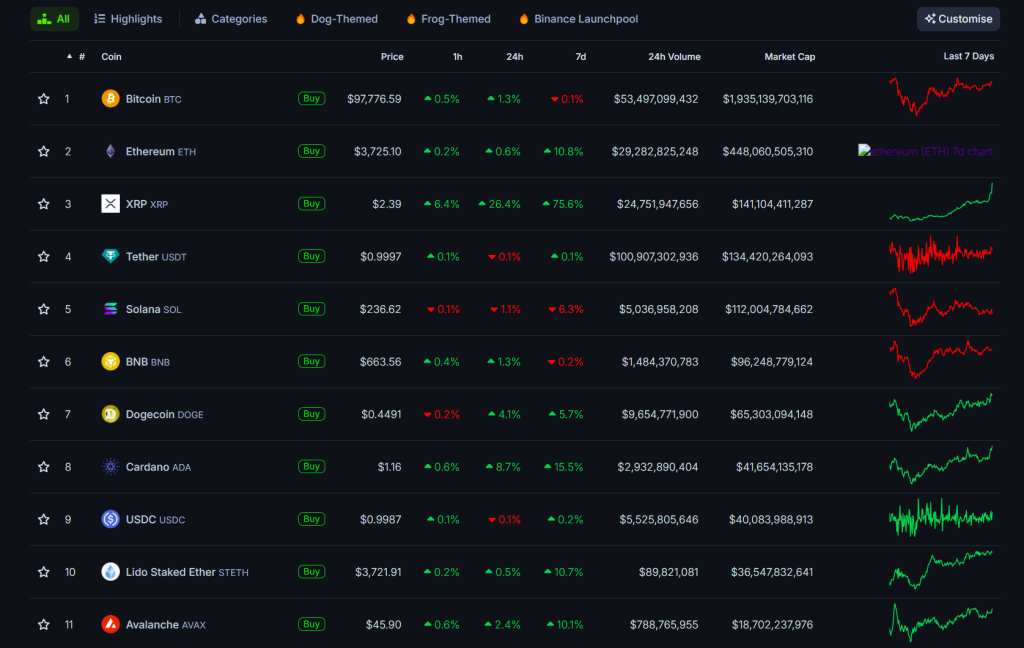Click the Dogecoin logo icon
Screen dimensions: 1024x648
point(110,414)
